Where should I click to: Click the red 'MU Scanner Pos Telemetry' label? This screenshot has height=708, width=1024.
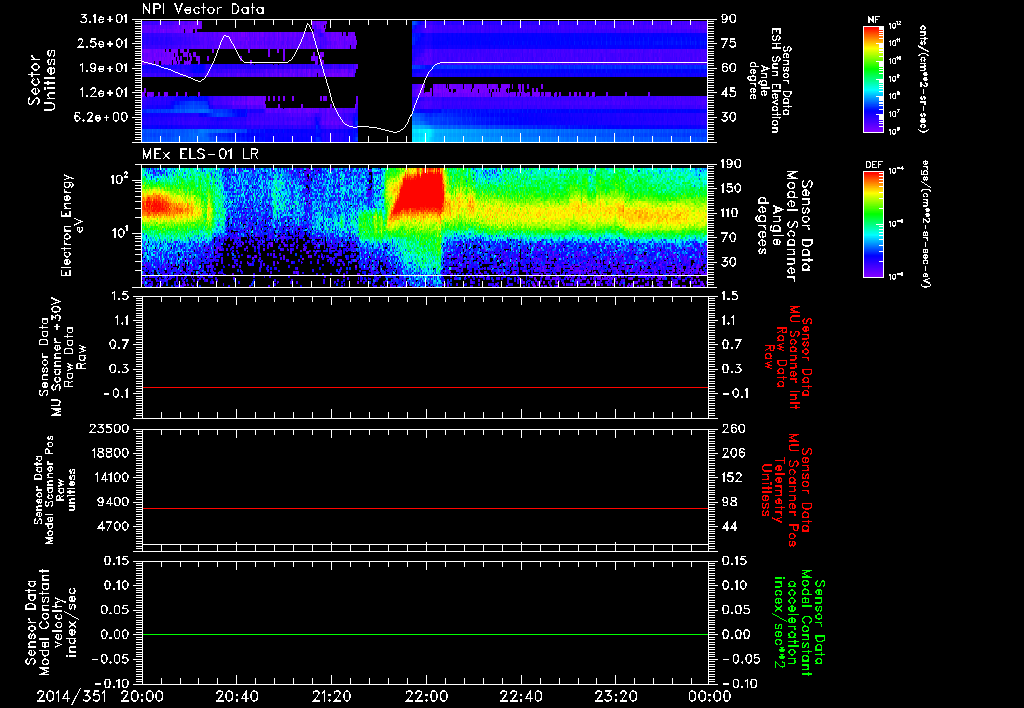[x=786, y=490]
